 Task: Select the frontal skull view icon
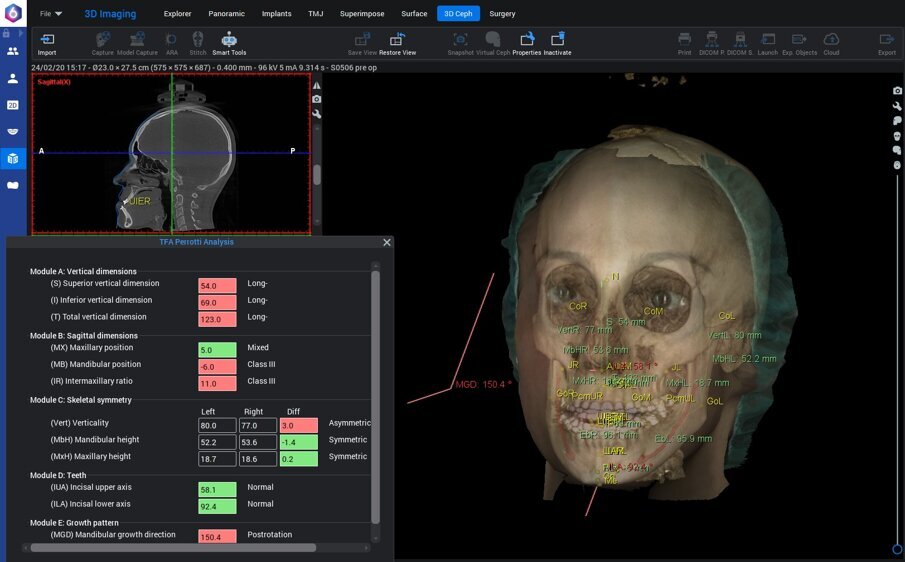pyautogui.click(x=897, y=135)
